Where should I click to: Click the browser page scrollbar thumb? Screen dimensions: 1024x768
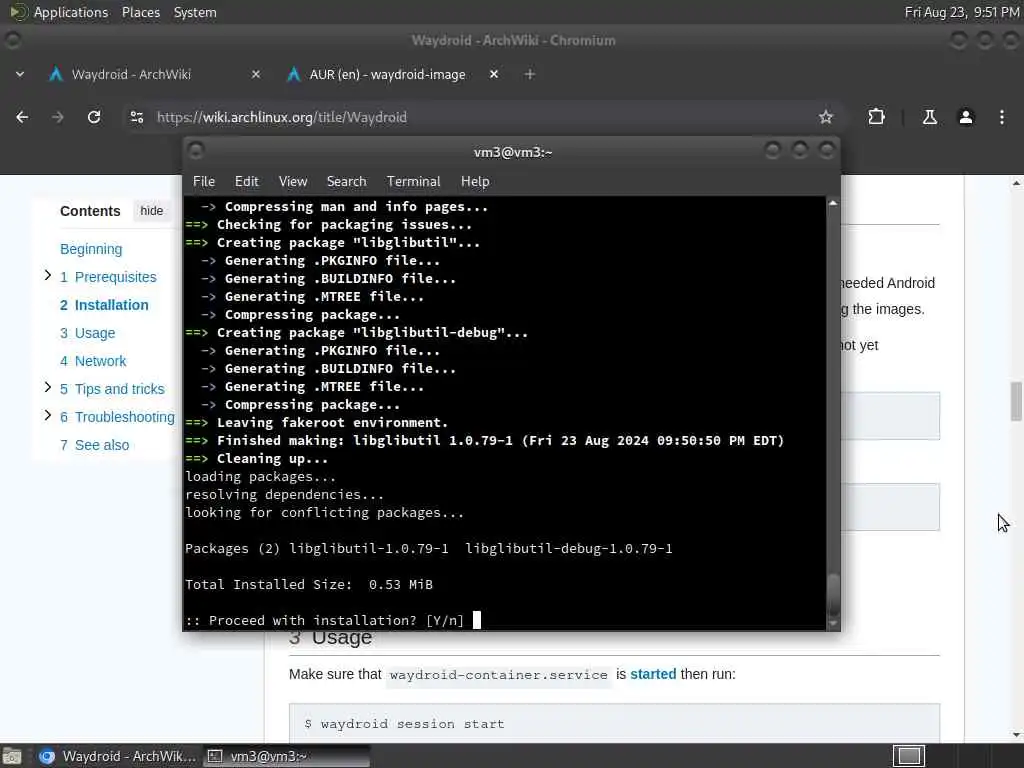tap(1016, 402)
